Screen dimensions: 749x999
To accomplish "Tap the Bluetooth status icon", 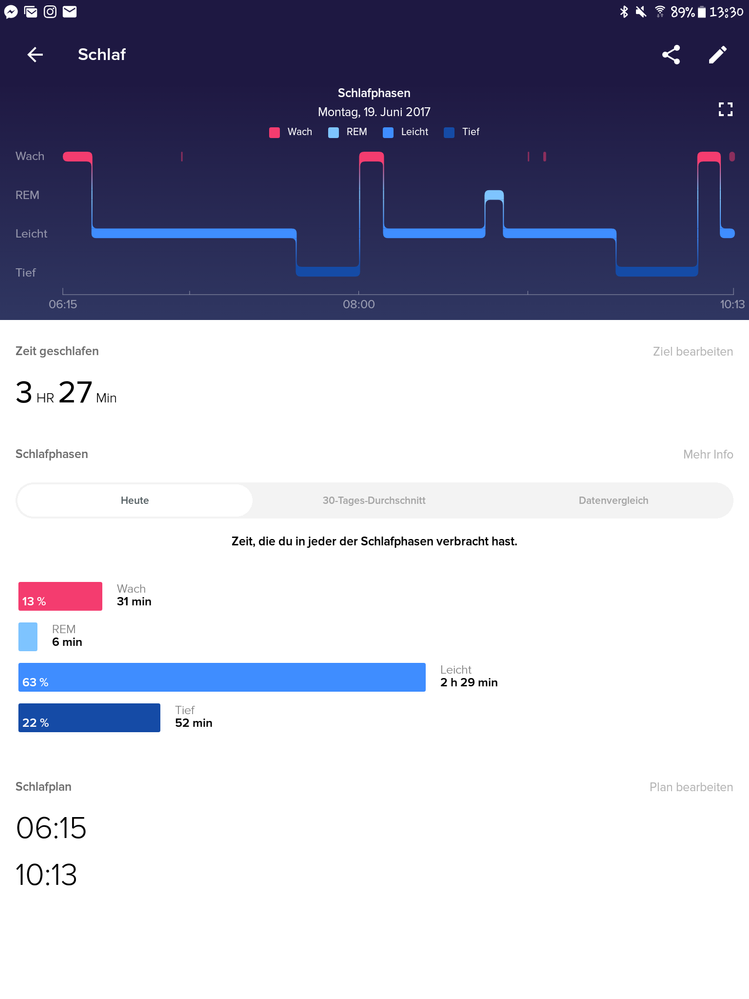I will coord(623,12).
